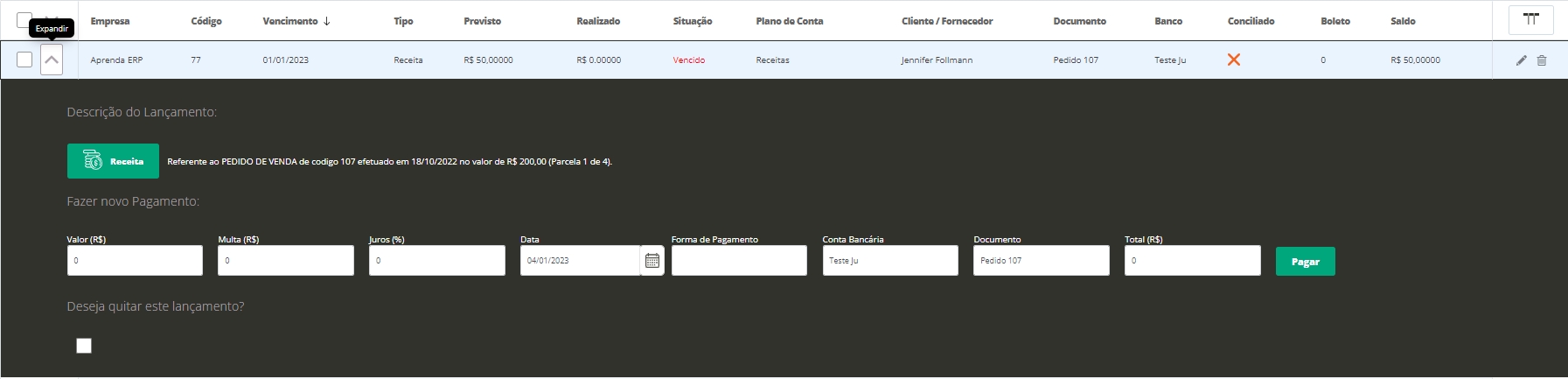Open the calendar date picker icon
1568x379 pixels.
tap(652, 261)
